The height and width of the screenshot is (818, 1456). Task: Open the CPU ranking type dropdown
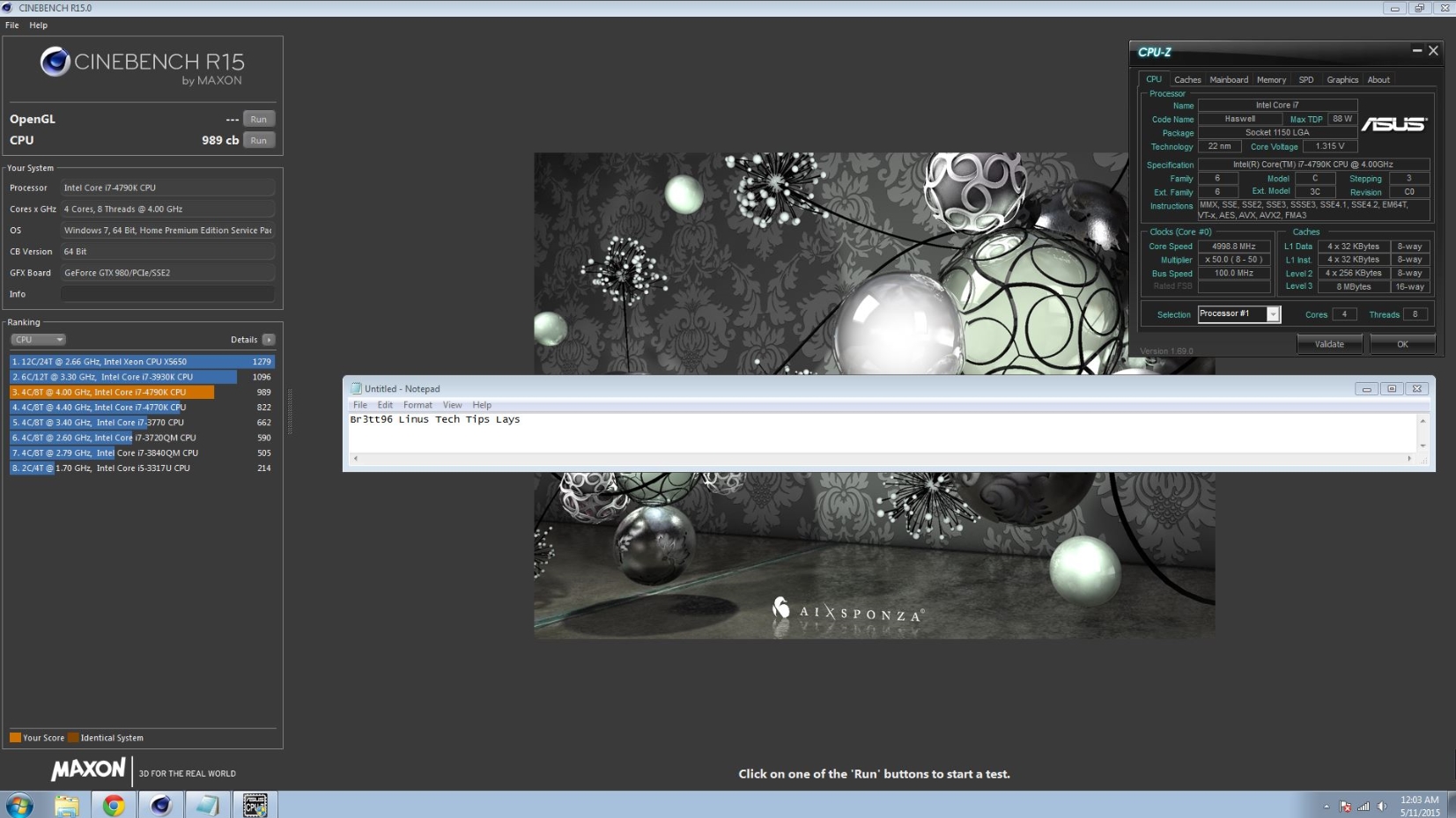[x=38, y=340]
